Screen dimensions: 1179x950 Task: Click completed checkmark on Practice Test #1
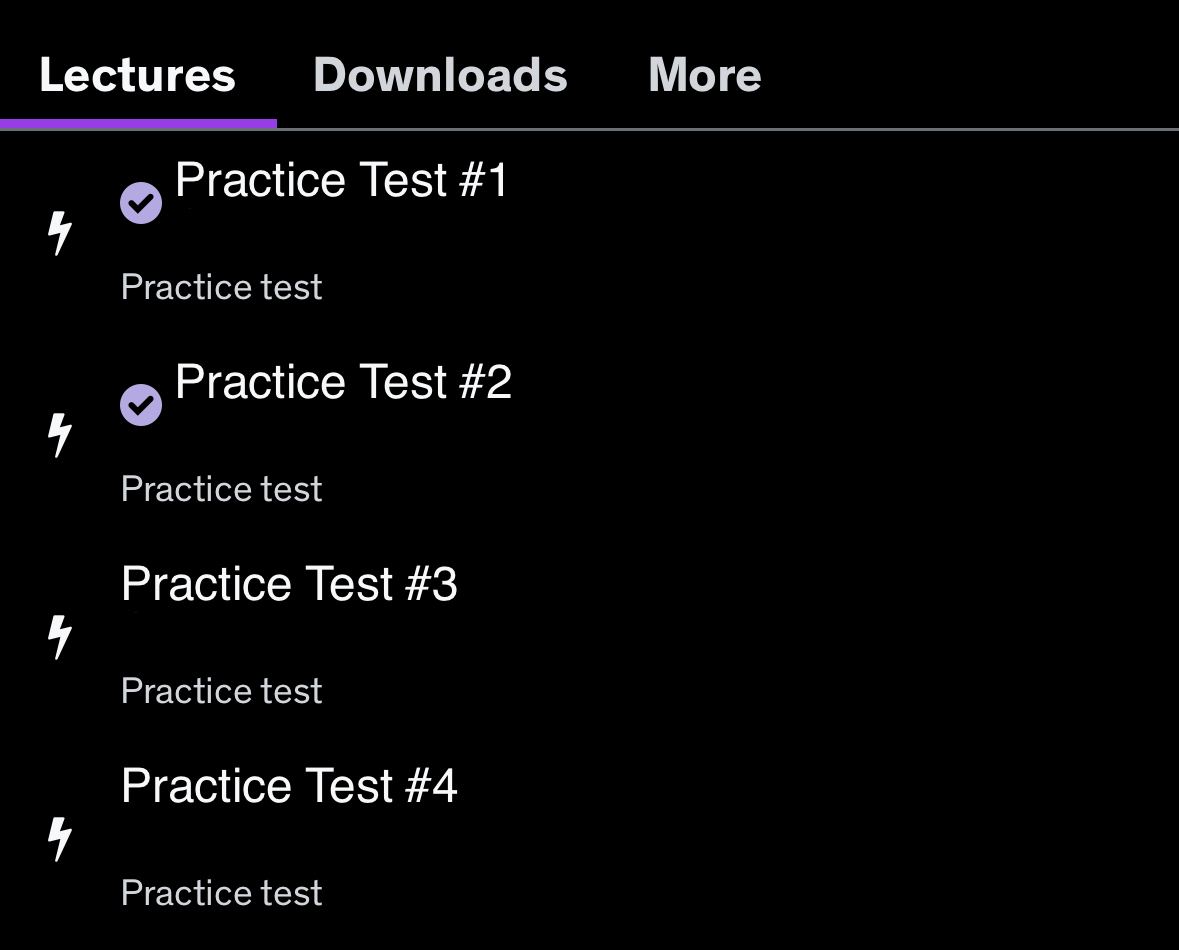[x=141, y=203]
